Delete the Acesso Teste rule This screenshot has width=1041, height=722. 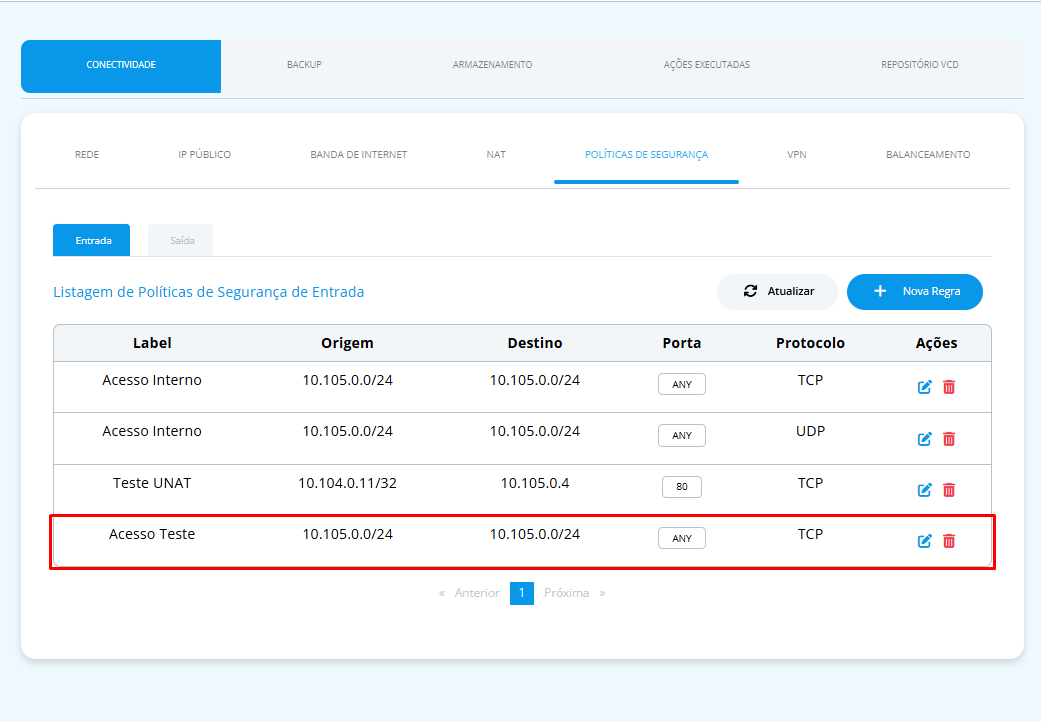coord(949,541)
